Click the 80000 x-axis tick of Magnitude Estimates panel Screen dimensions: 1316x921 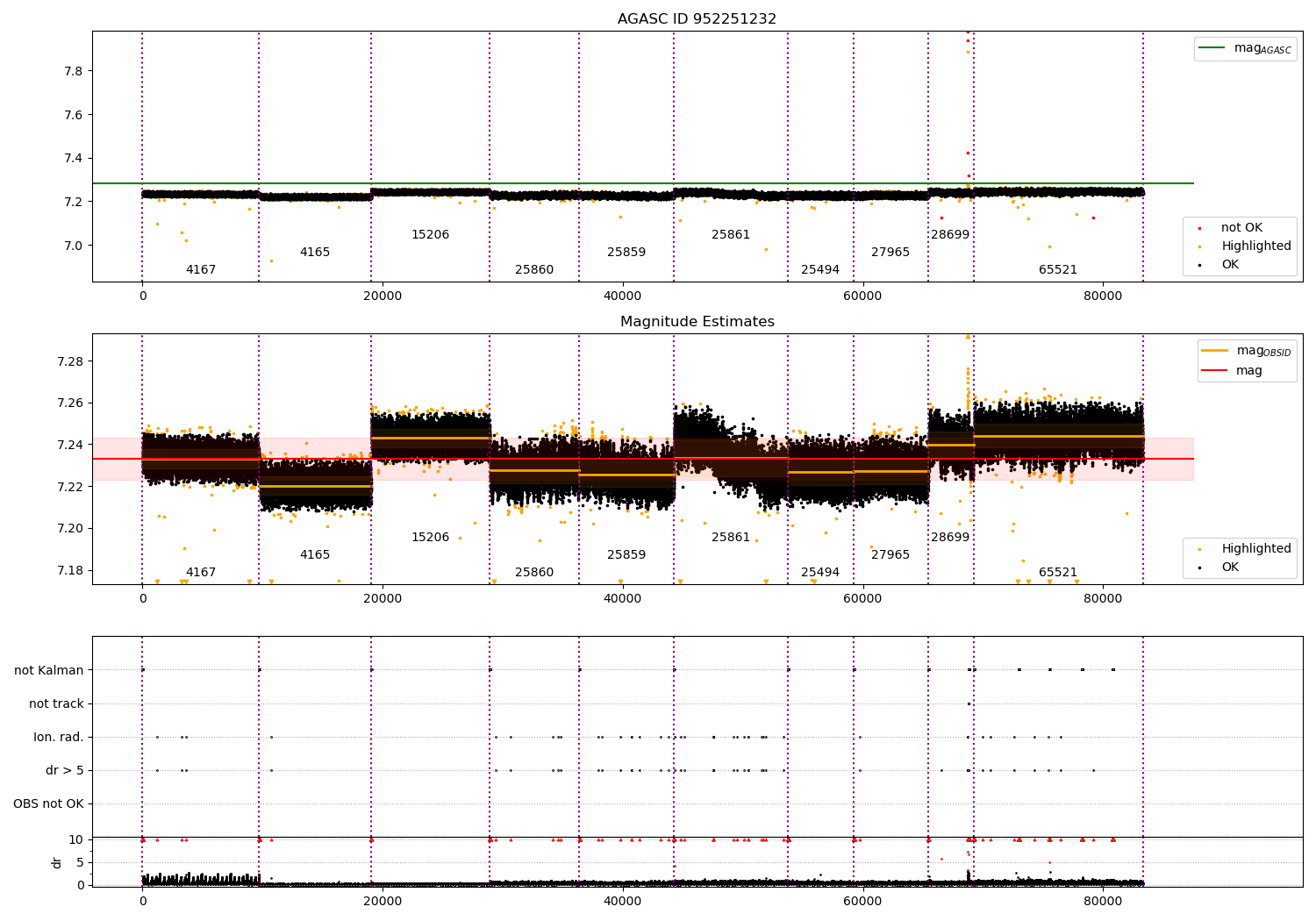click(x=1103, y=599)
